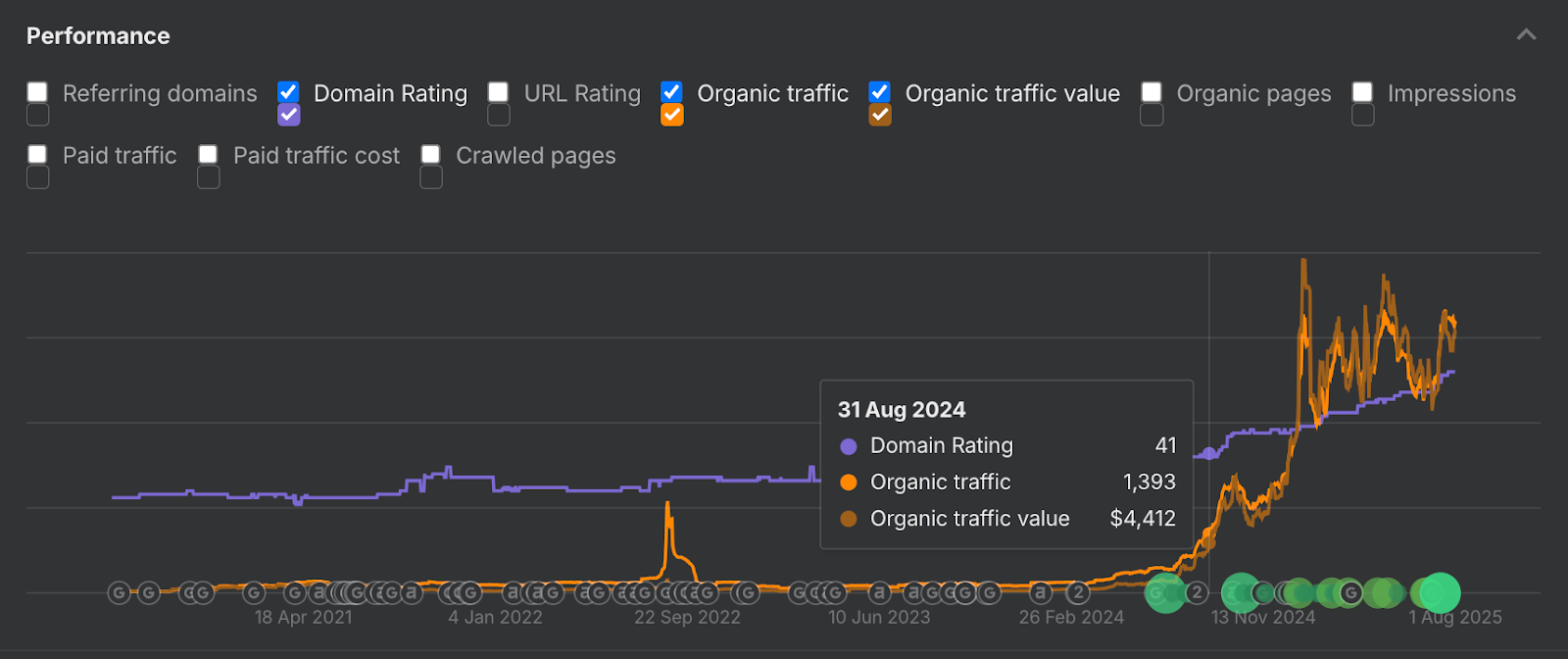1568x659 pixels.
Task: Select the leftmost G marker on the timeline
Action: click(119, 592)
